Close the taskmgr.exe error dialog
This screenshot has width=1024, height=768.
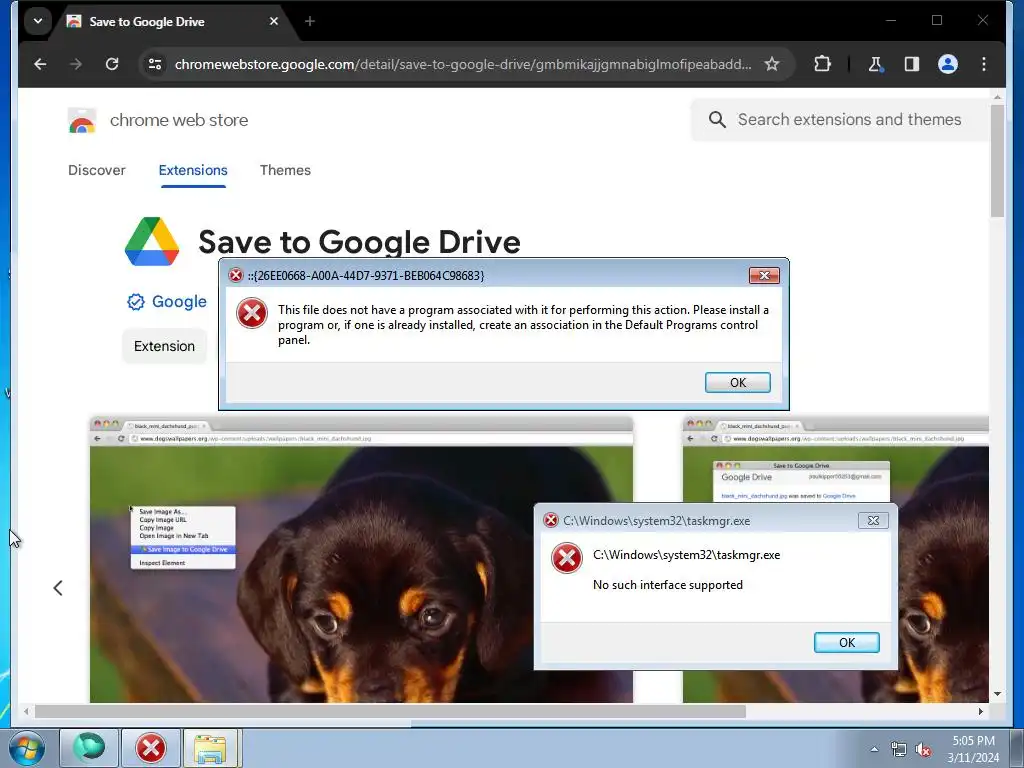[x=873, y=520]
